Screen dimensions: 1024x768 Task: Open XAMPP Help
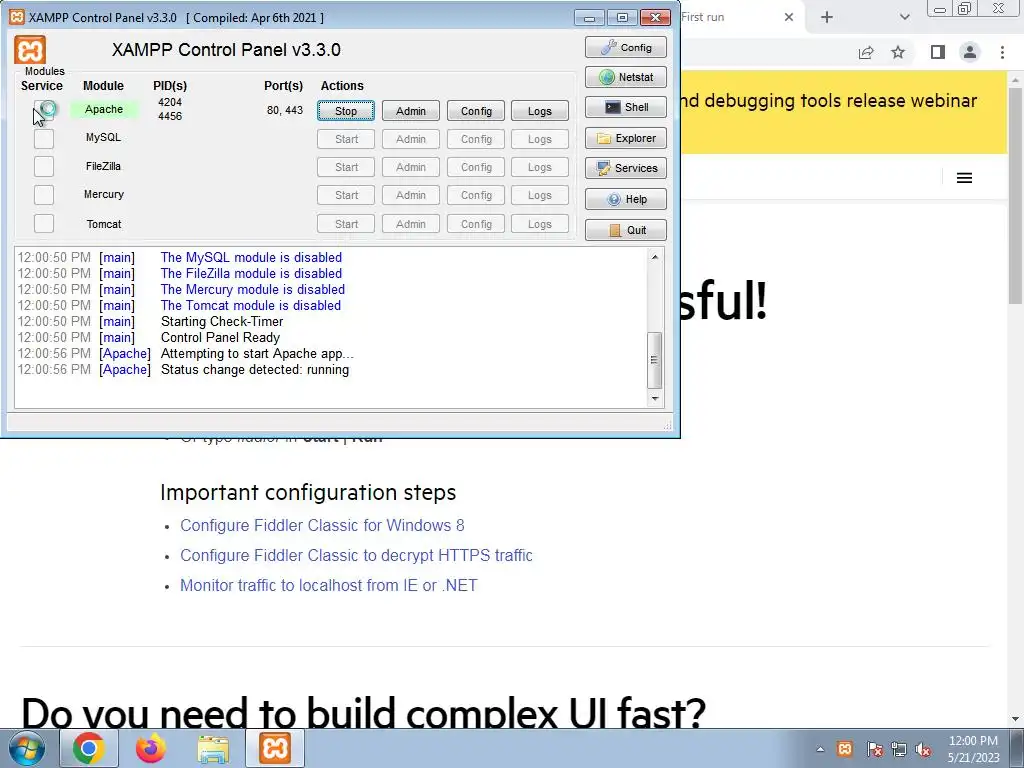[x=626, y=199]
